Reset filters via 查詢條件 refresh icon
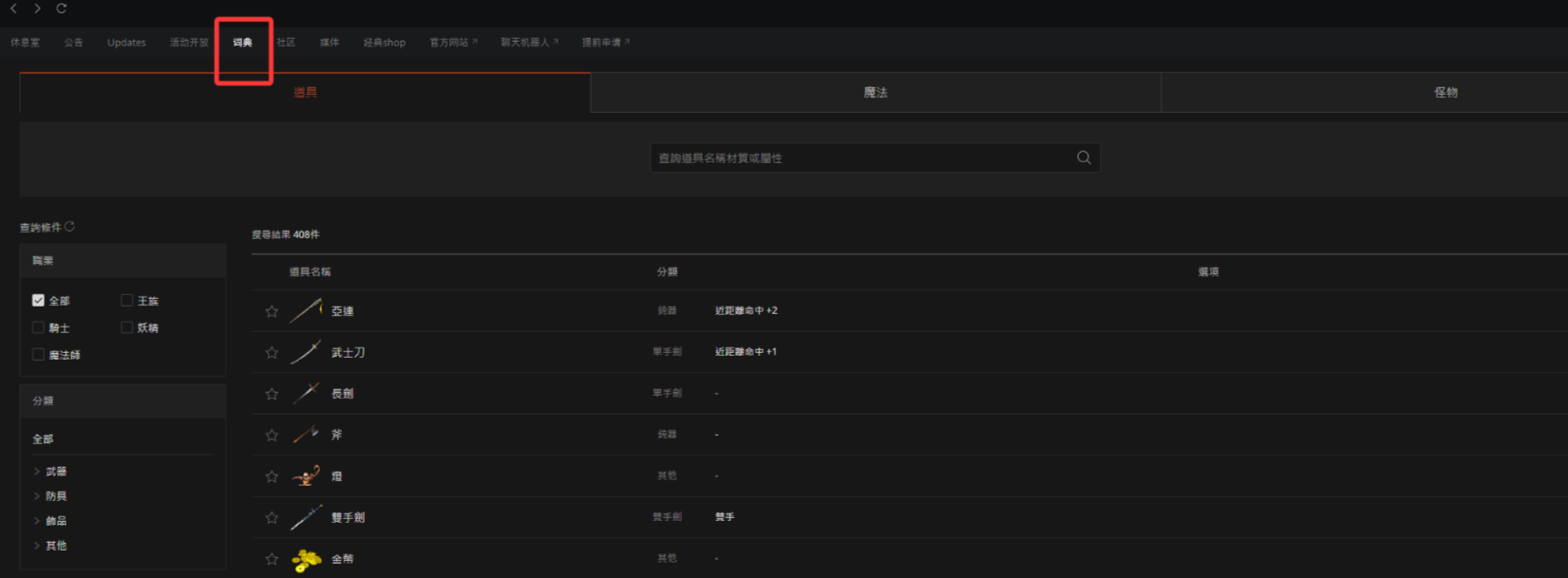This screenshot has height=578, width=1568. pos(69,227)
